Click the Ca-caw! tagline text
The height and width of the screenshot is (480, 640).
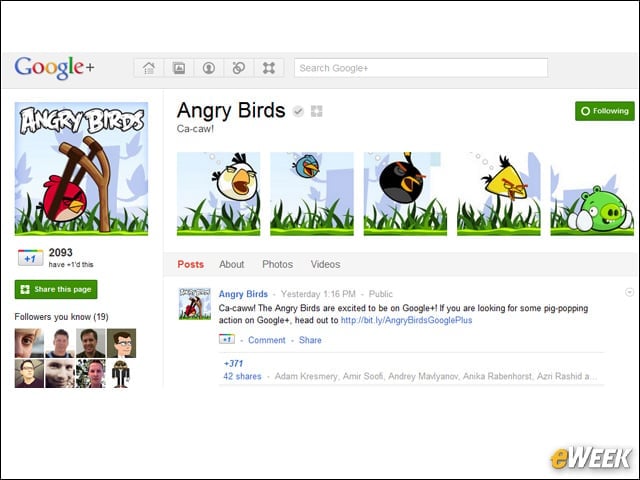[195, 129]
